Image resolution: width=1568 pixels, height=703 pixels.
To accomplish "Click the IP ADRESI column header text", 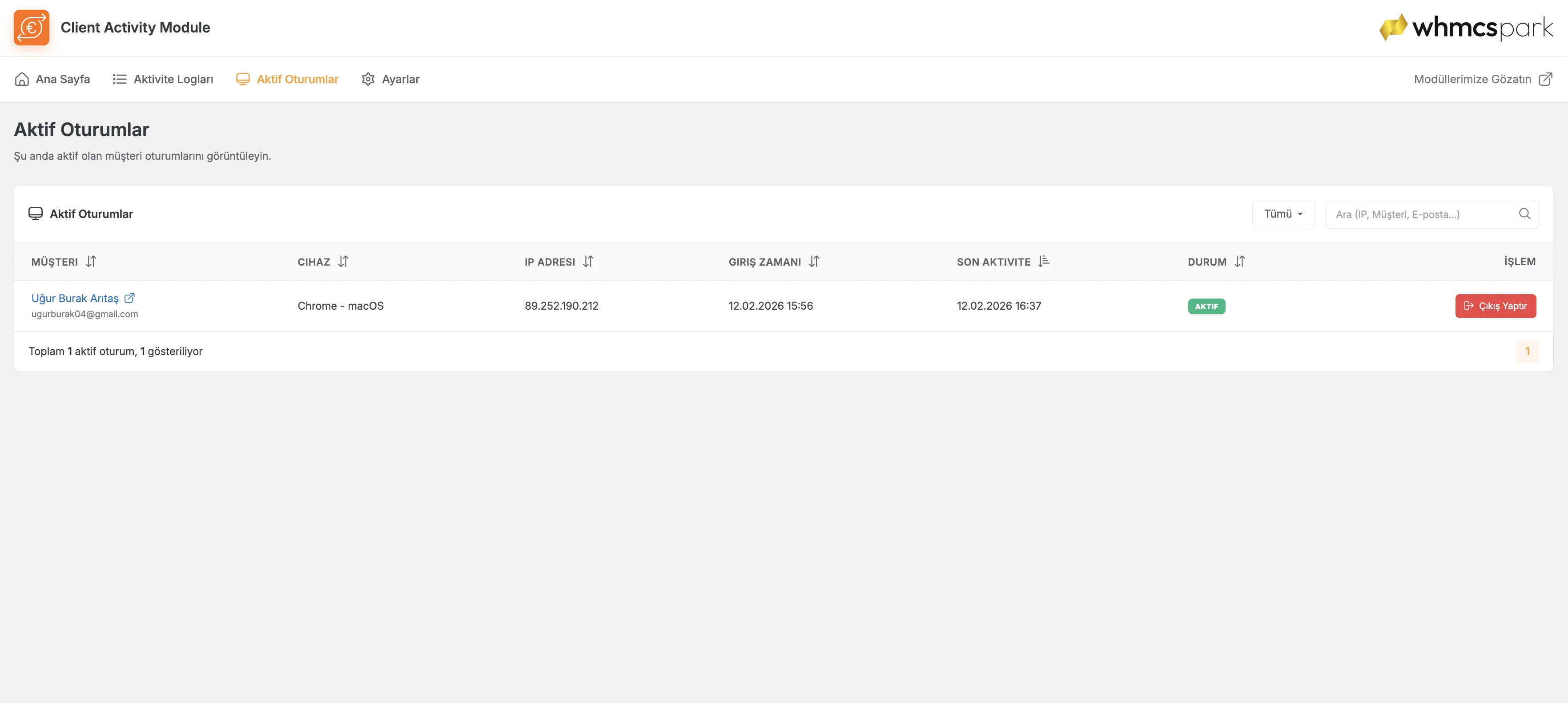I will tap(550, 262).
